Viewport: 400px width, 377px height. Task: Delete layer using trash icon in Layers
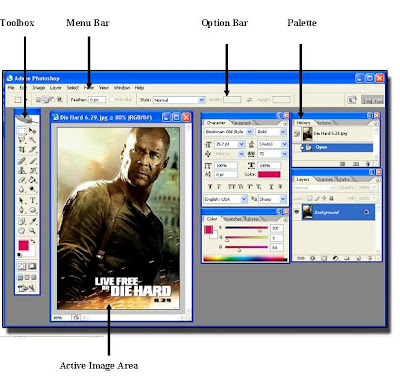coord(370,258)
